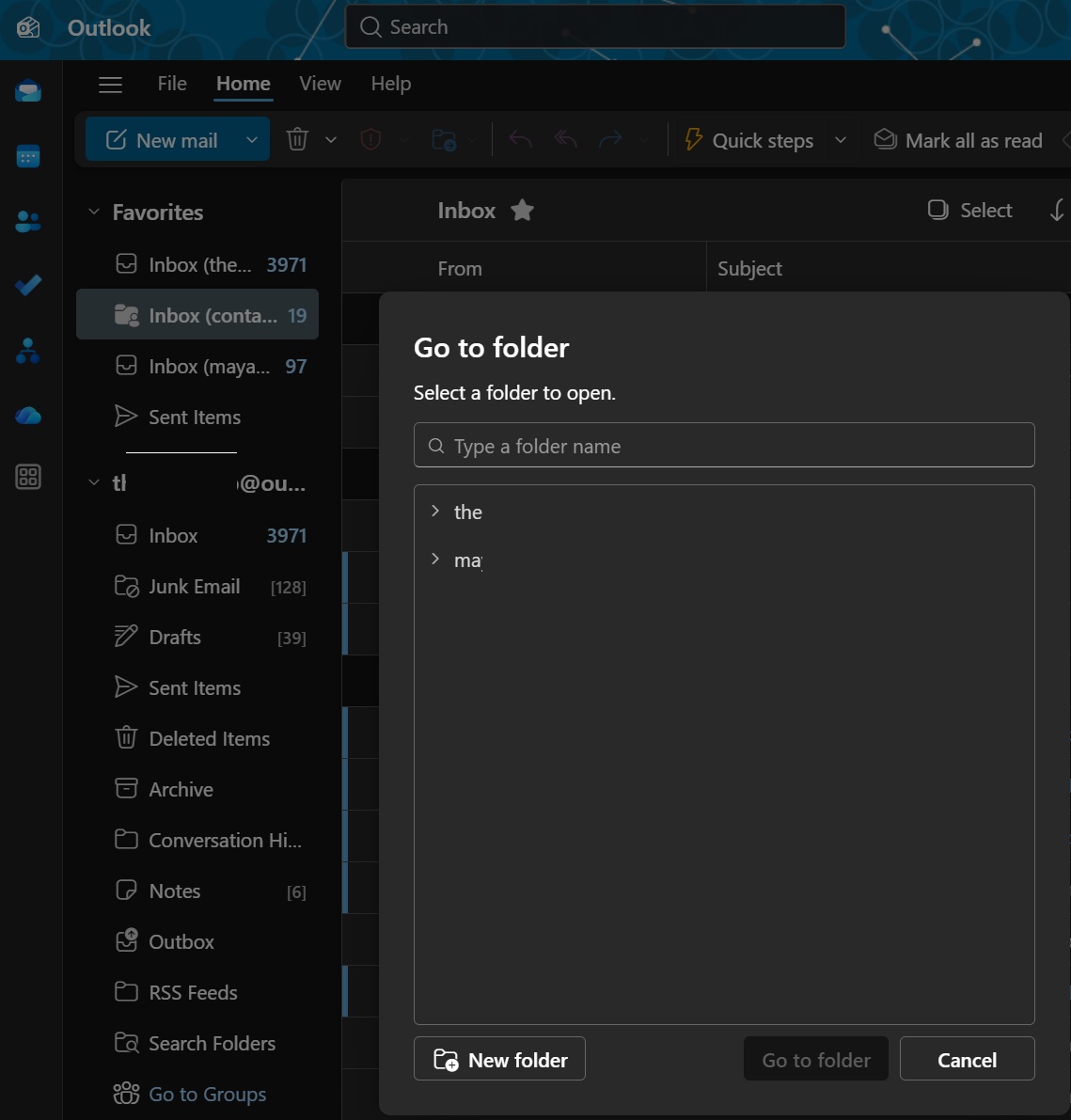Screen dimensions: 1071x1120
Task: Open the More apps grid icon
Action: point(28,477)
